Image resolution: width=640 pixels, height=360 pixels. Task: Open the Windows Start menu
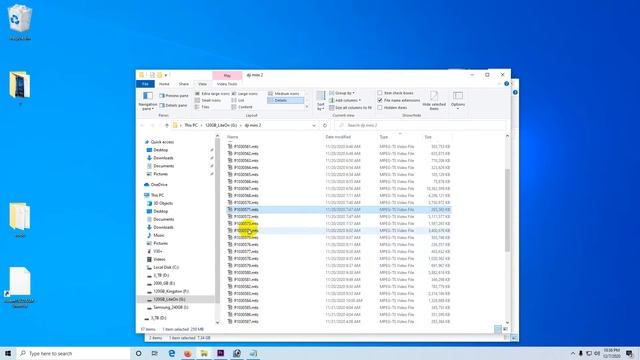pyautogui.click(x=8, y=353)
